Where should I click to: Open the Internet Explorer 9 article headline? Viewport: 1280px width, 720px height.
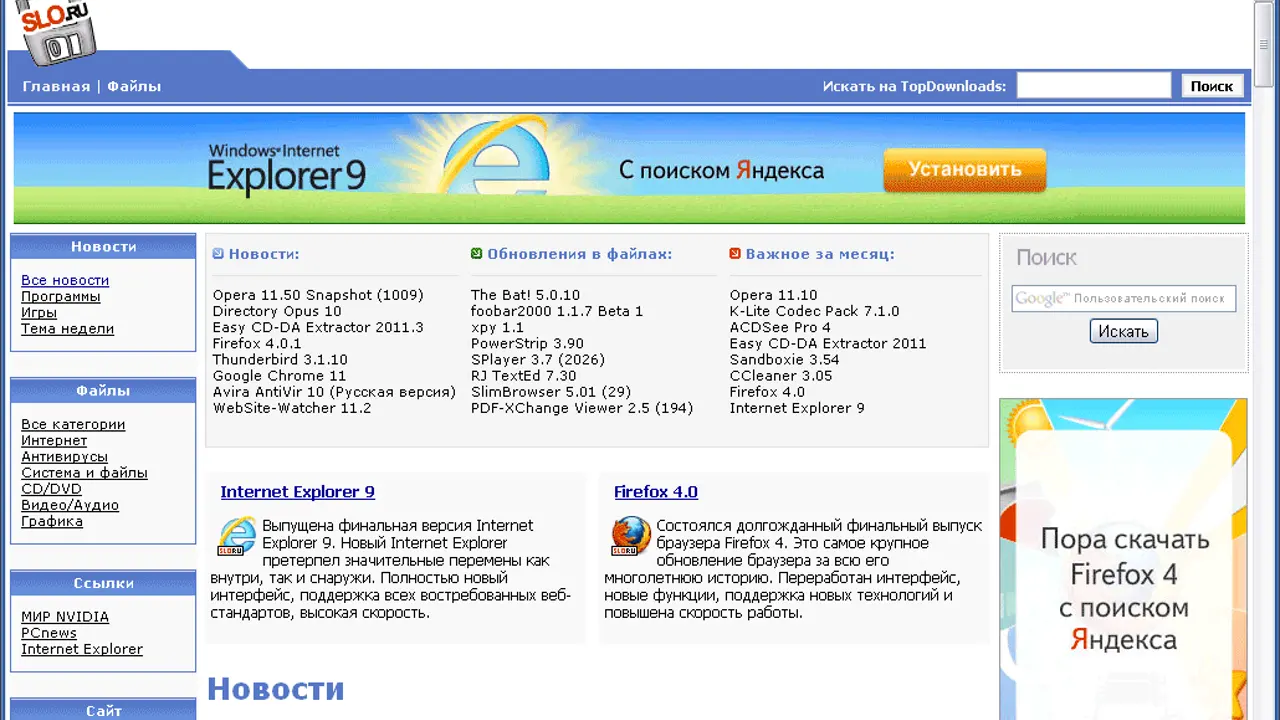297,492
